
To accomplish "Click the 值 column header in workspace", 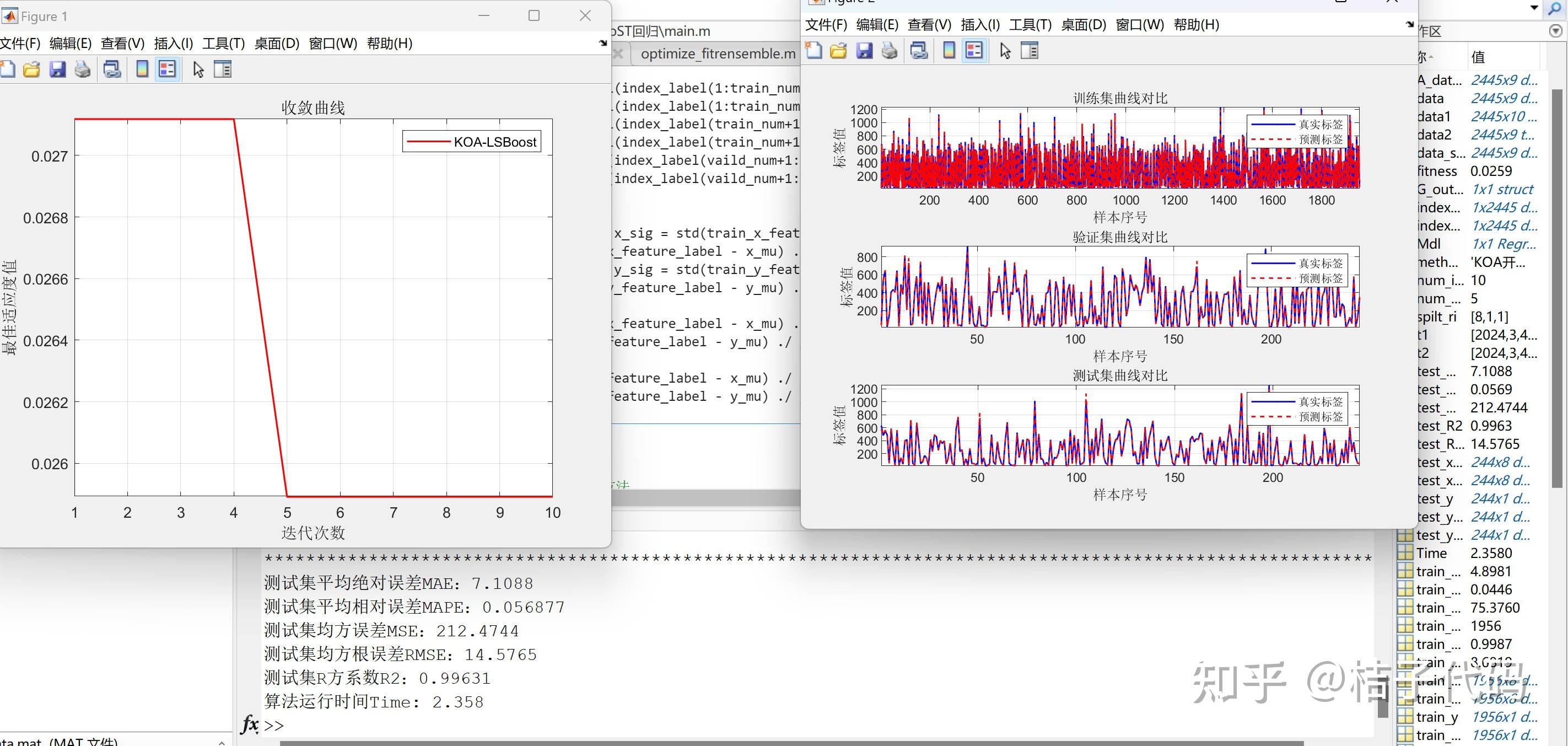I will (x=1479, y=57).
